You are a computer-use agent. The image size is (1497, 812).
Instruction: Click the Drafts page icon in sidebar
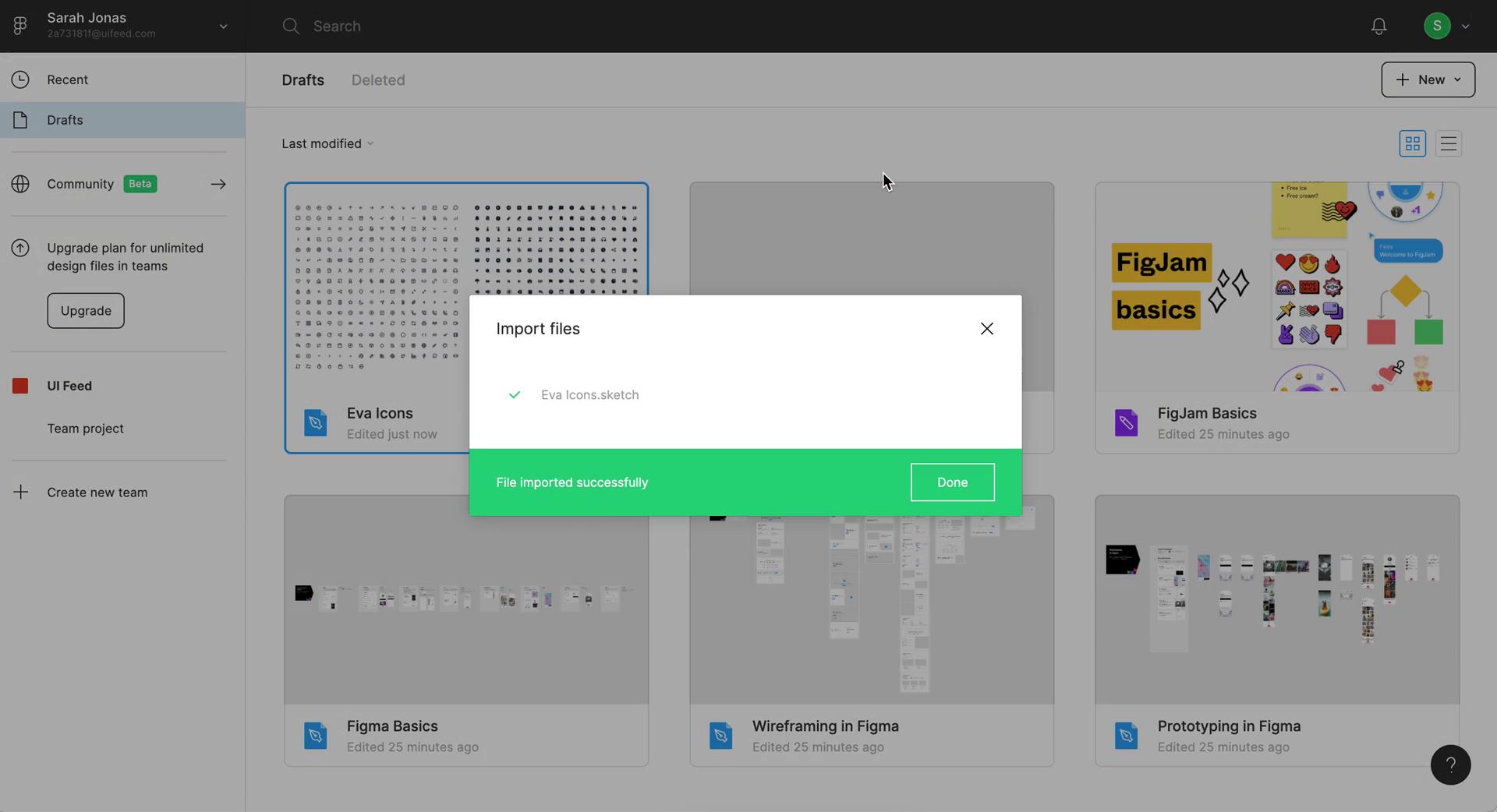(20, 120)
